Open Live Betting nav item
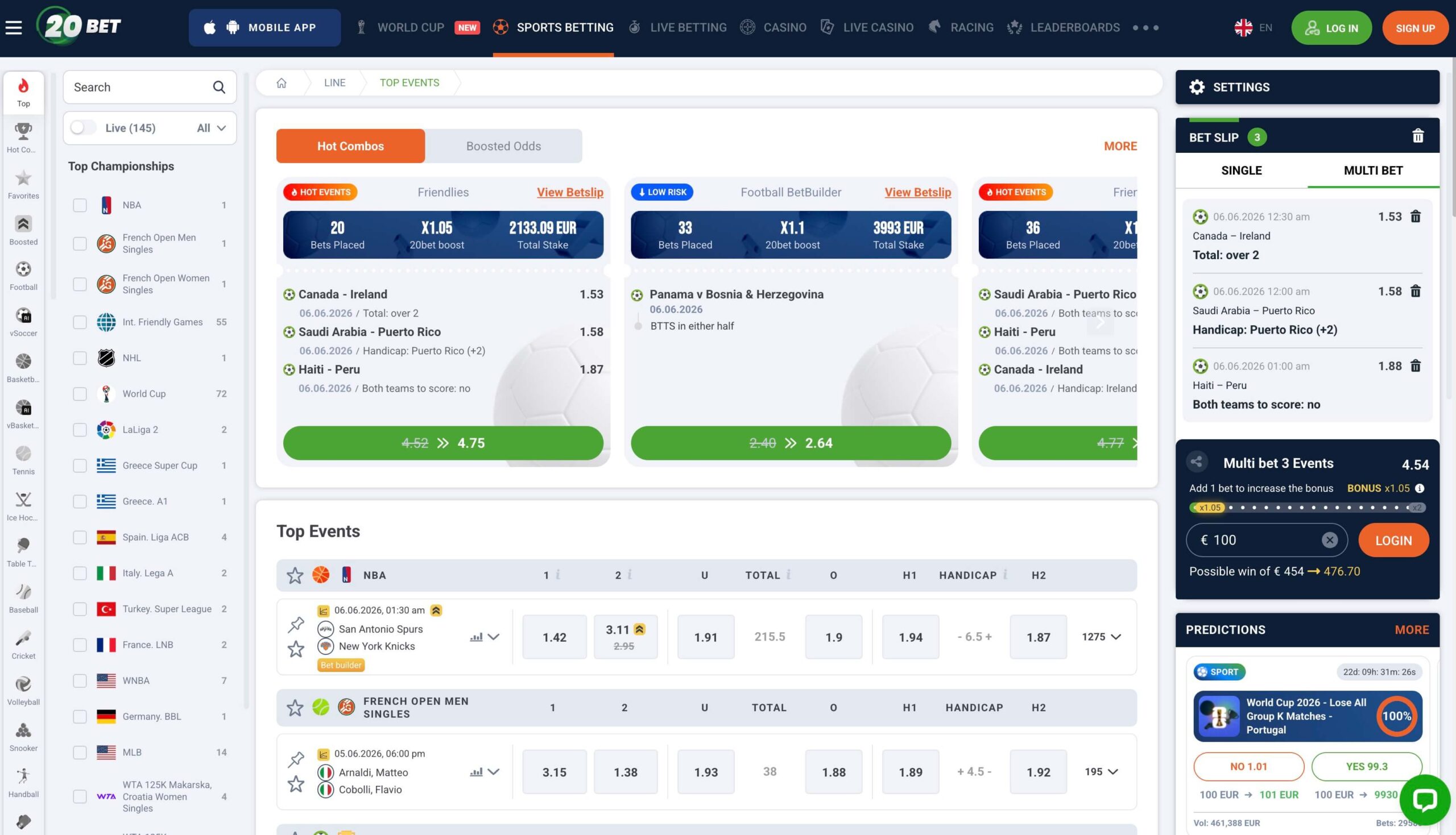Viewport: 1456px width, 835px height. 677,27
